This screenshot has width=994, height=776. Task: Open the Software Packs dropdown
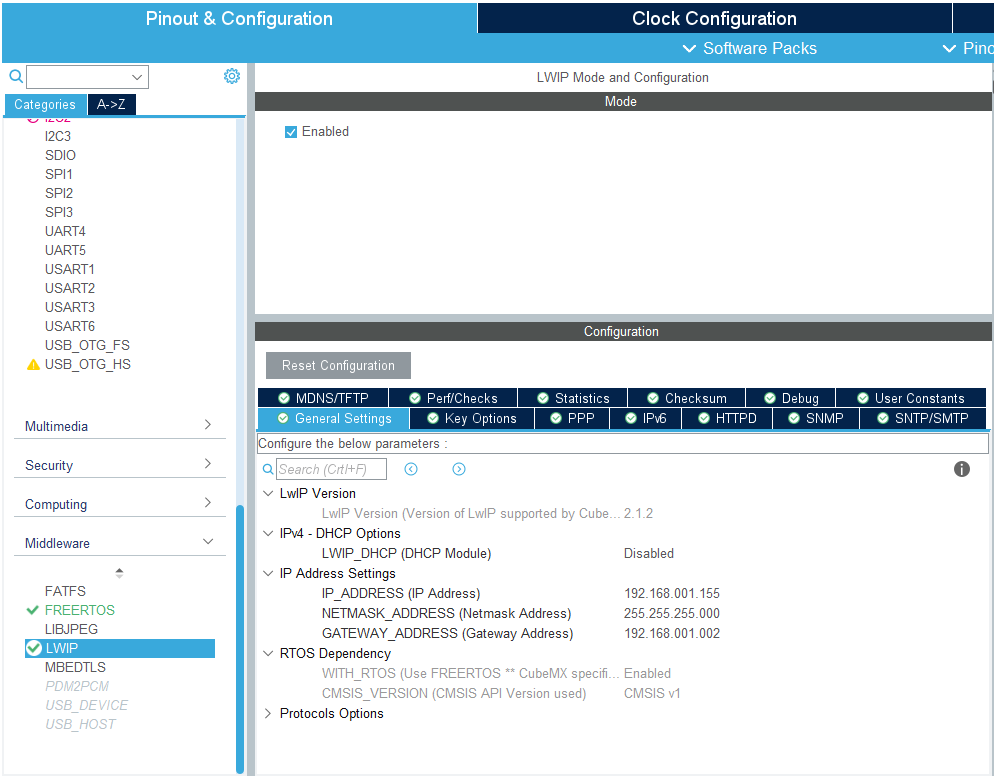point(749,48)
